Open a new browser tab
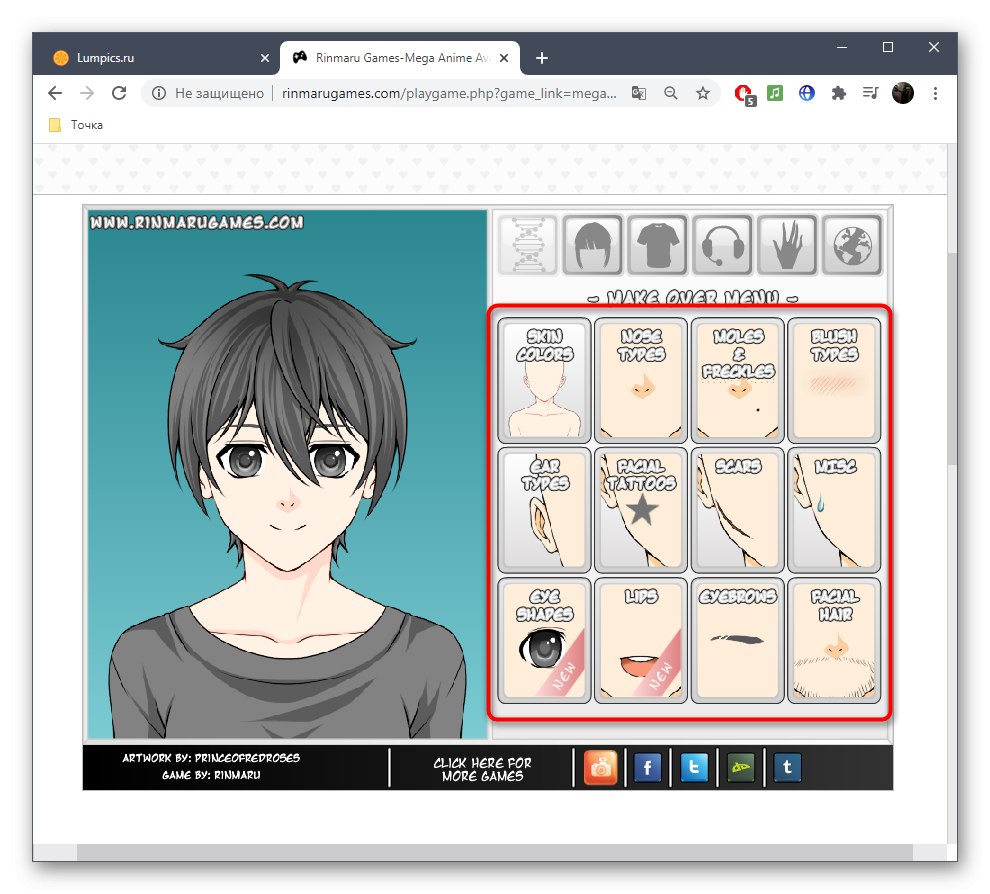Viewport: 990px width, 894px height. coord(542,58)
